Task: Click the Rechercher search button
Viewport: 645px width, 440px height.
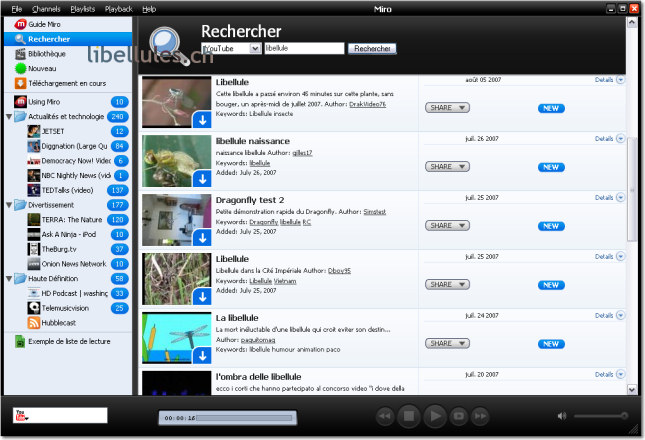Action: coord(372,49)
